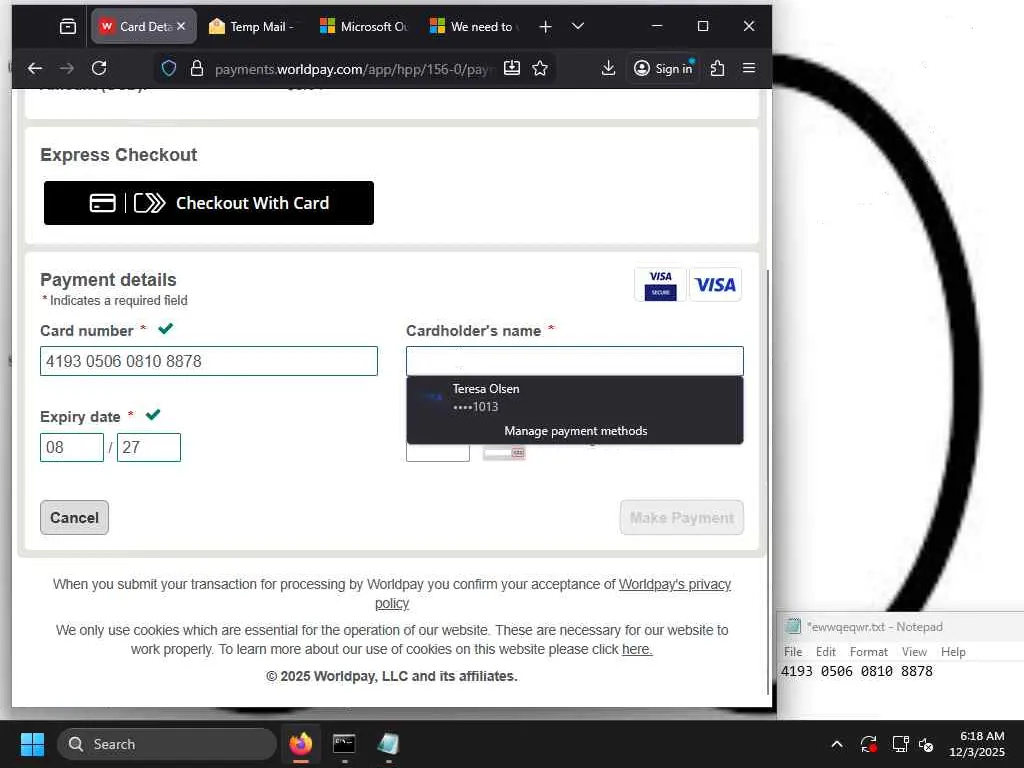
Task: Open Manage payment methods in the autofill popup
Action: [575, 431]
